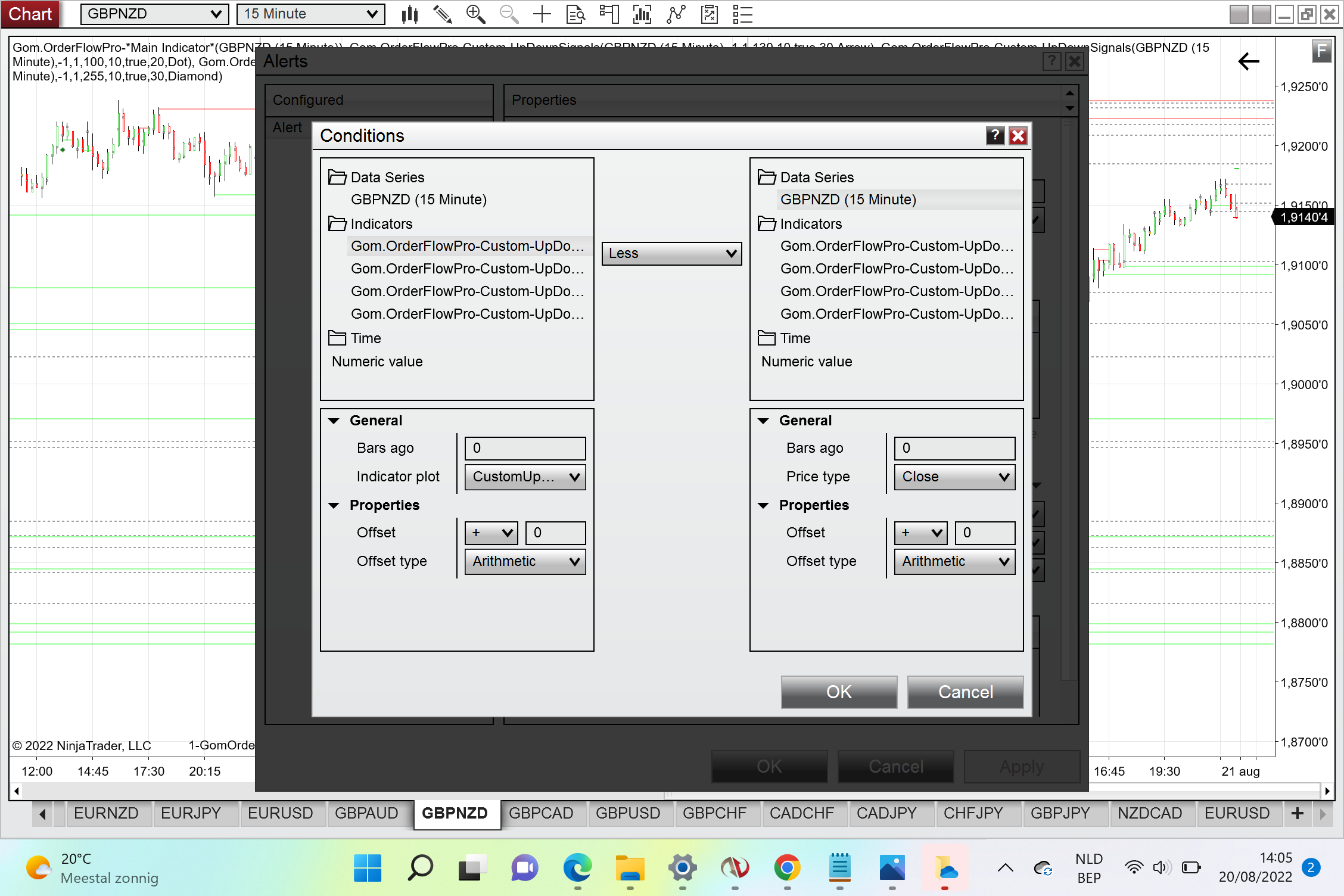Open the Less comparison operator dropdown
The height and width of the screenshot is (896, 1344).
tap(671, 254)
